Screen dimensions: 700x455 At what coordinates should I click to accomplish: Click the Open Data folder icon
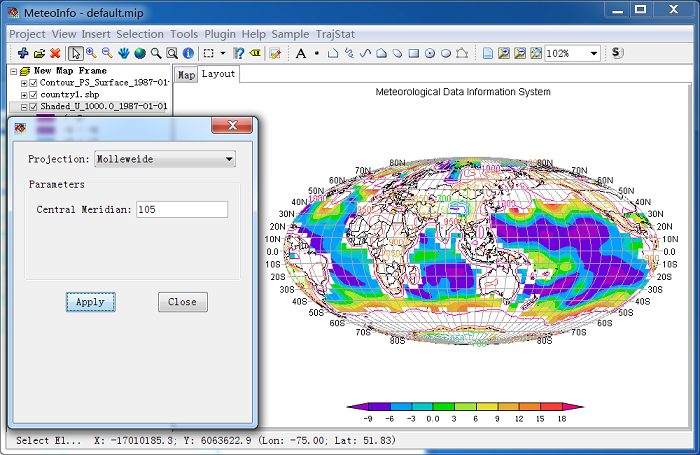[39, 53]
